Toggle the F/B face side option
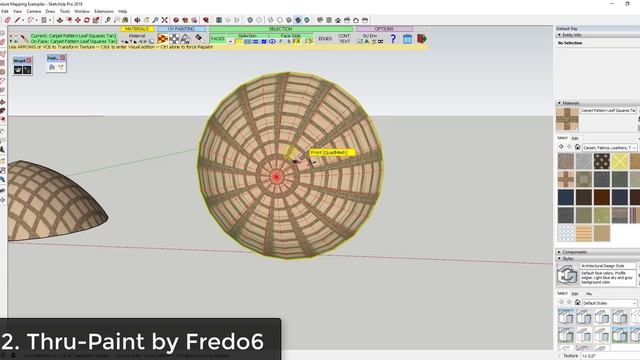The image size is (640, 360). tap(296, 42)
